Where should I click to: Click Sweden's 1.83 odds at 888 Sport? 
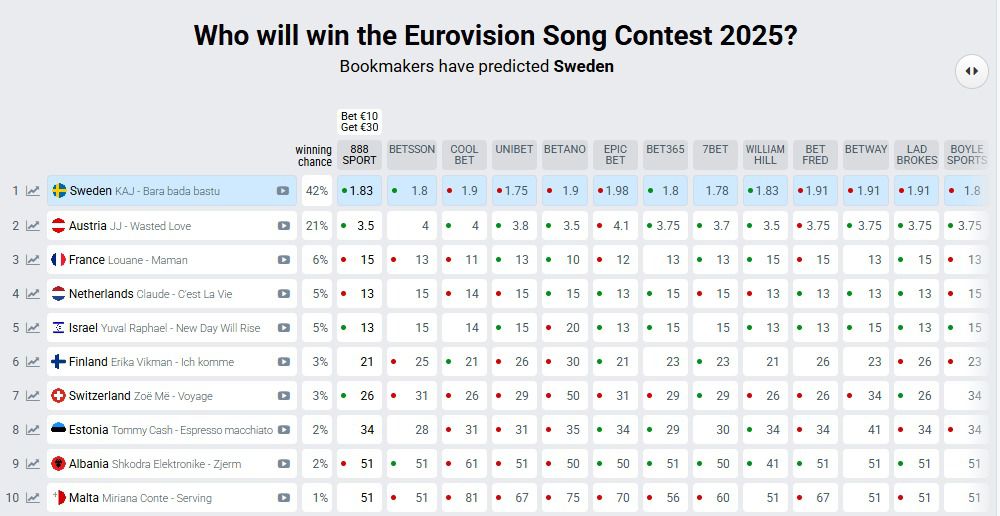point(360,191)
